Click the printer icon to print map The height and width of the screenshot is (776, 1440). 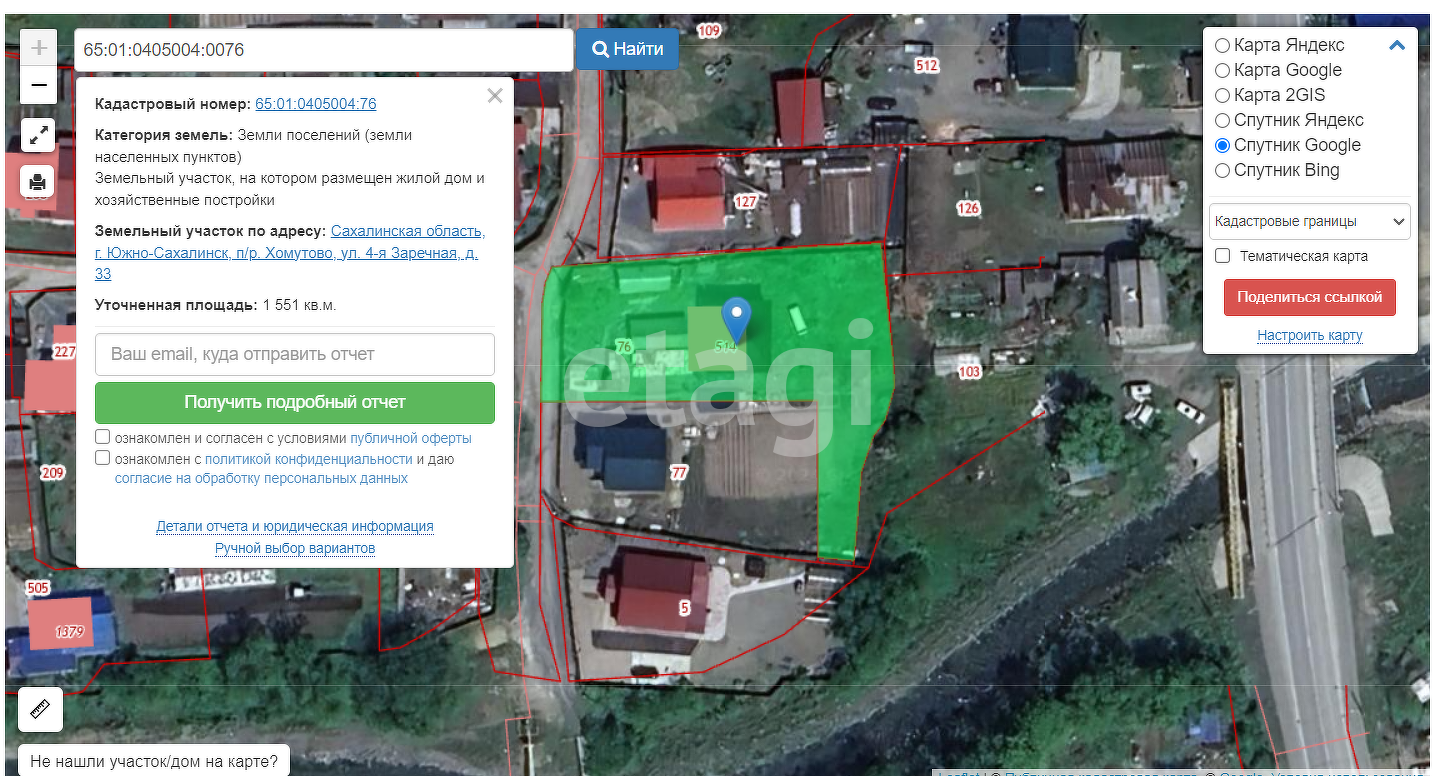pos(38,182)
